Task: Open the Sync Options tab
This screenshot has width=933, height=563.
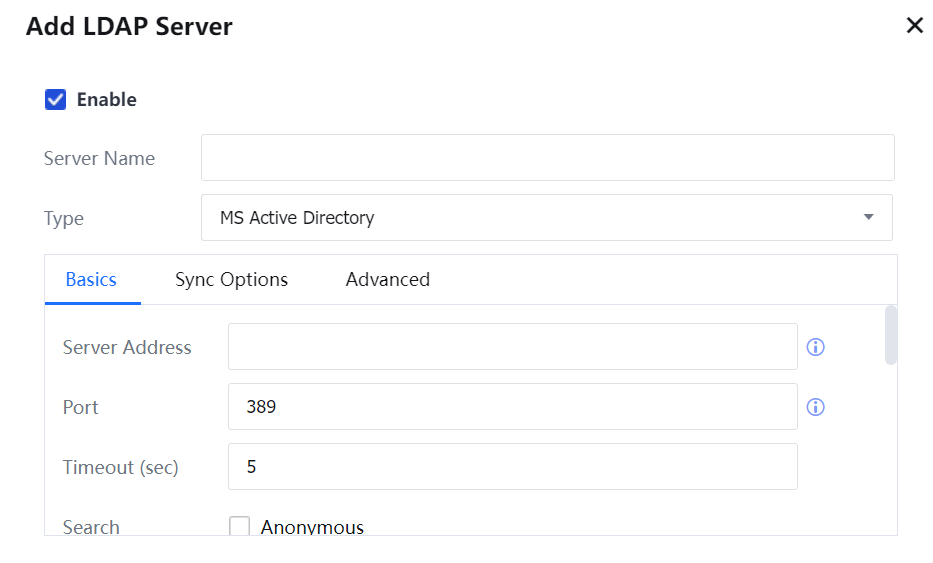Action: pos(231,279)
